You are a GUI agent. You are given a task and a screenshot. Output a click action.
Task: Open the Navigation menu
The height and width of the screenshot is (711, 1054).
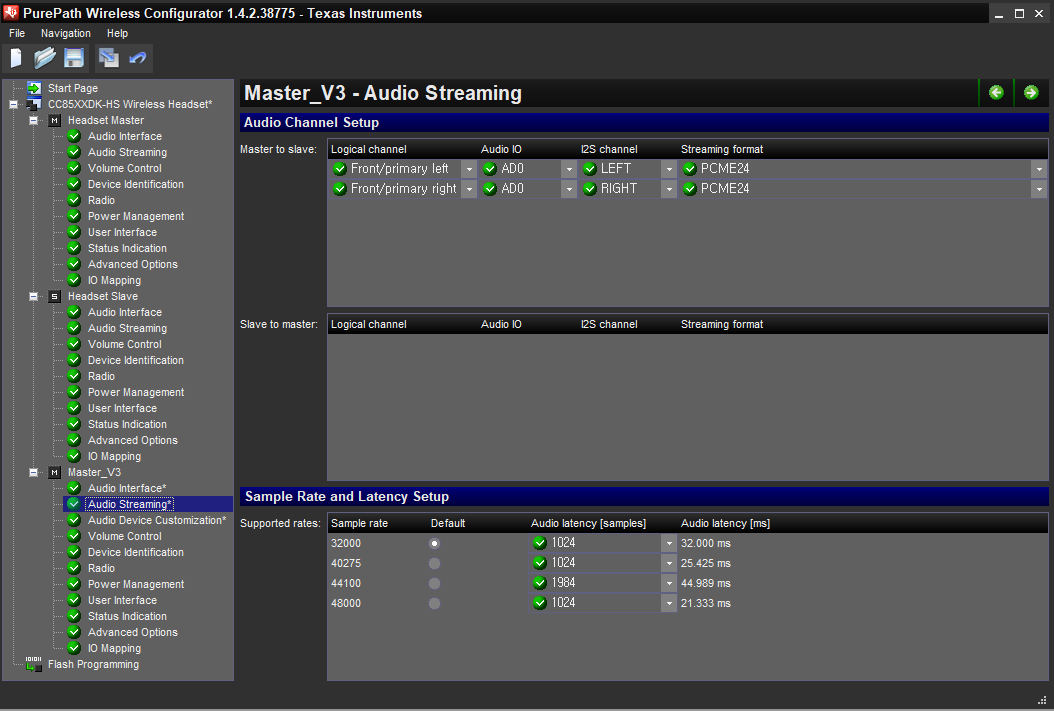tap(66, 33)
